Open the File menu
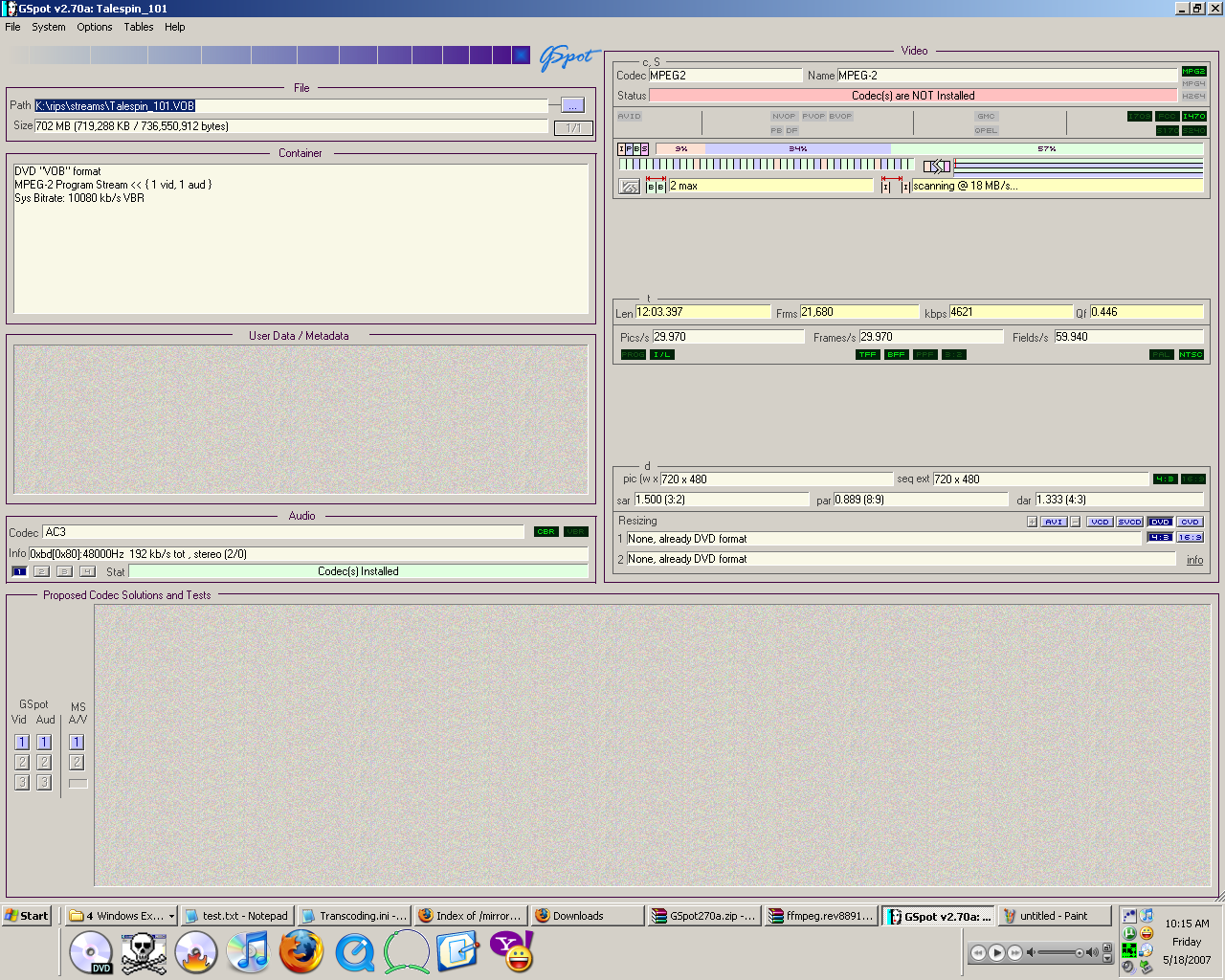 [x=12, y=27]
